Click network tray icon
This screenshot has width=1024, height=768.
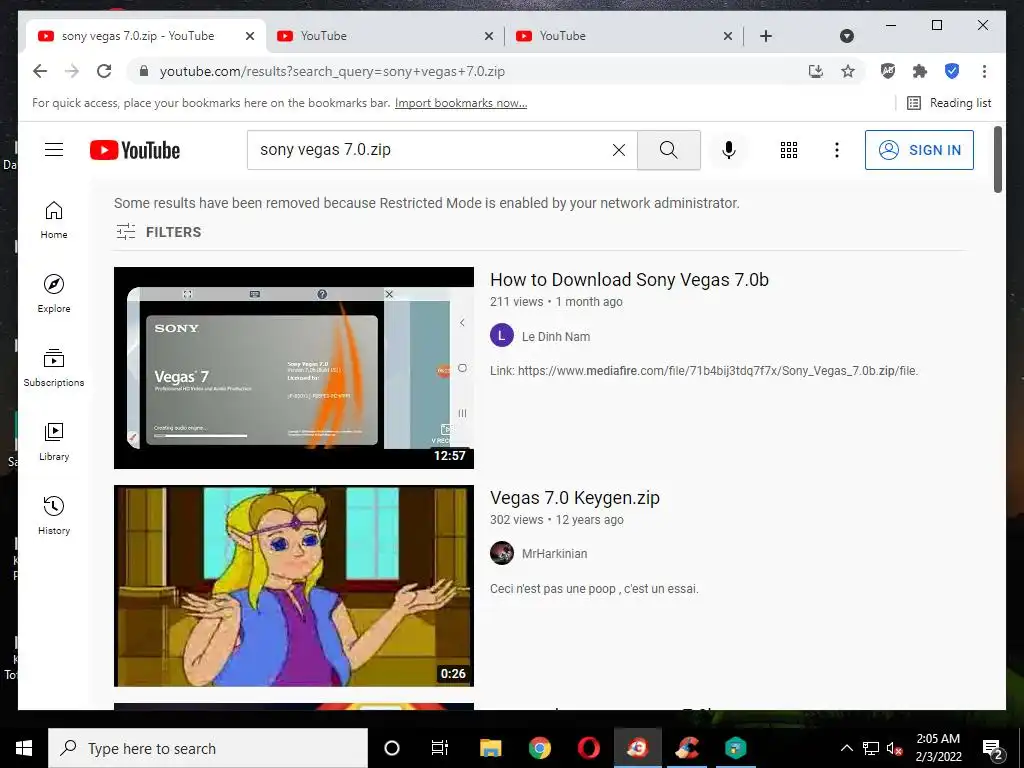pos(871,748)
